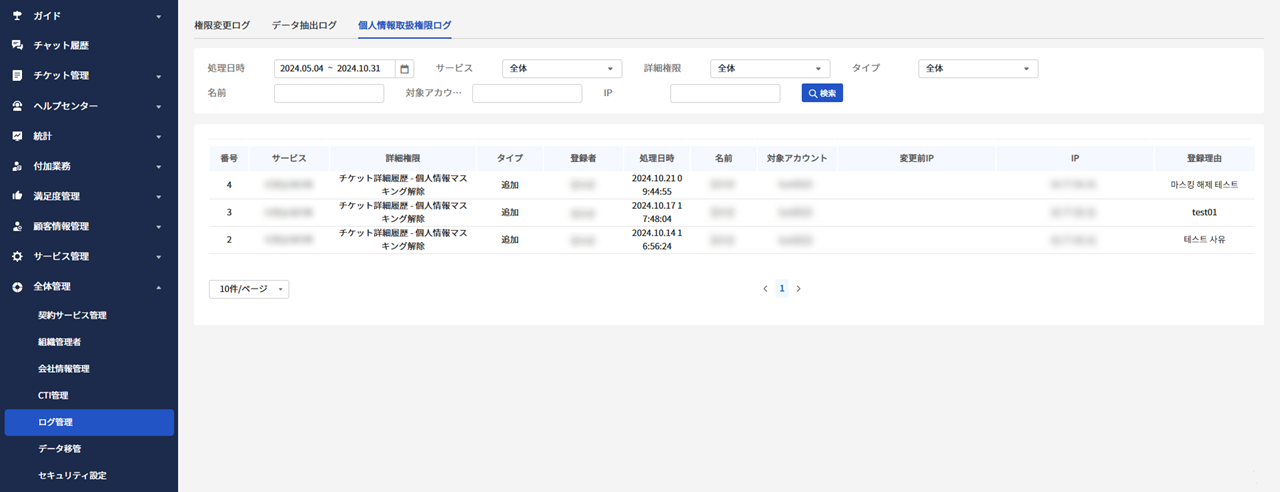Click the 名前 text input field
The width and height of the screenshot is (1280, 492).
(x=329, y=94)
